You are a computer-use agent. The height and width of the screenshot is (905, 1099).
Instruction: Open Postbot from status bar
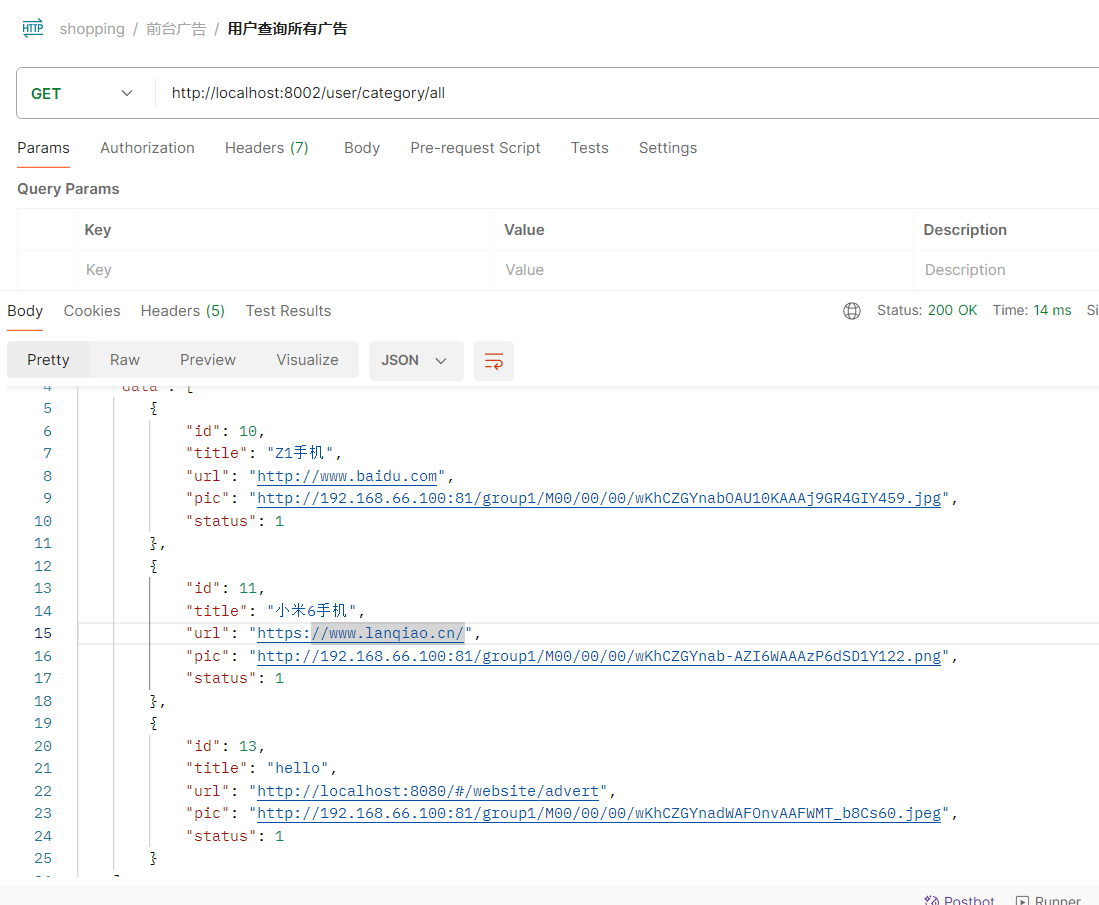click(959, 900)
